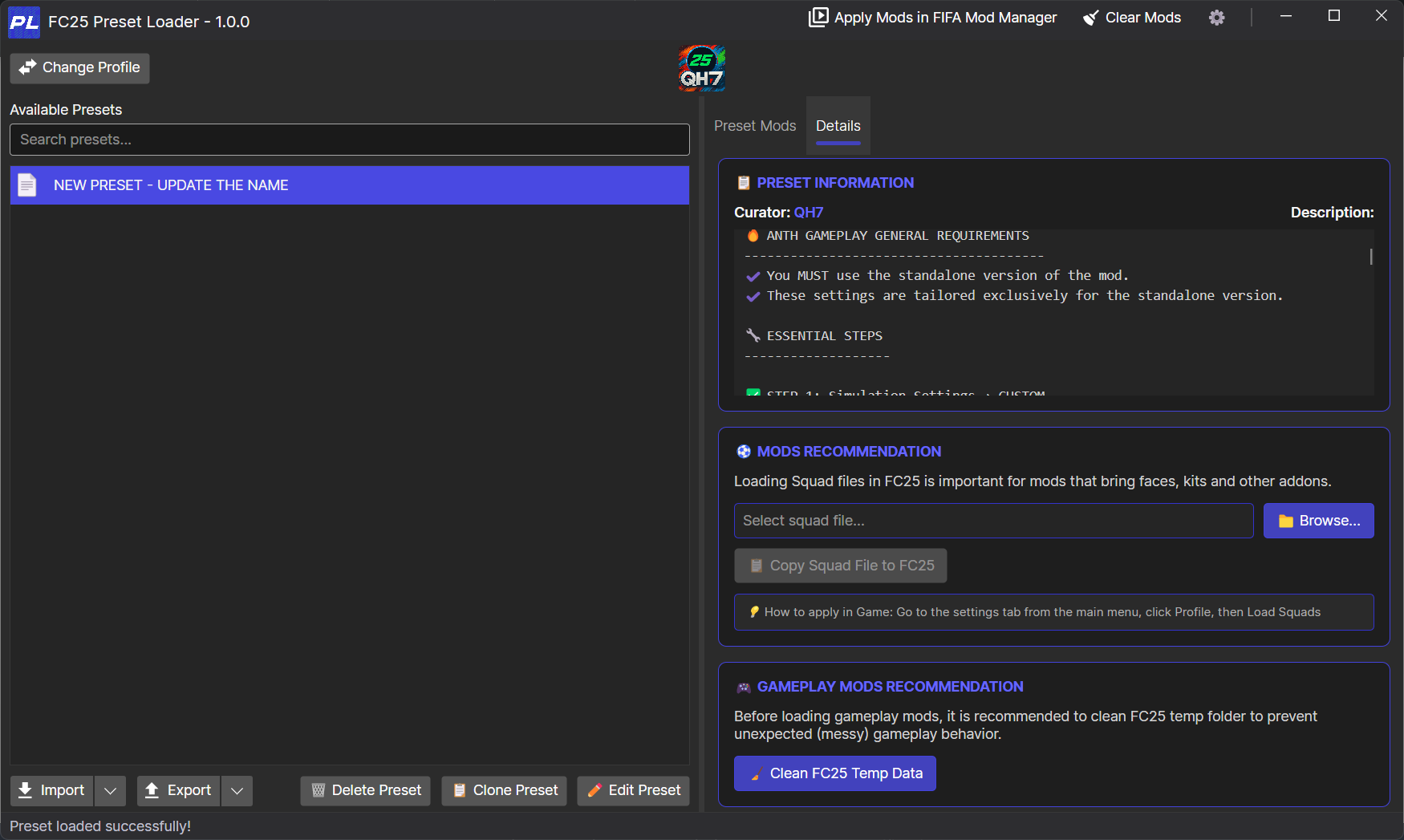The width and height of the screenshot is (1404, 840).
Task: Click the description scrollbar thumb
Action: point(1371,257)
